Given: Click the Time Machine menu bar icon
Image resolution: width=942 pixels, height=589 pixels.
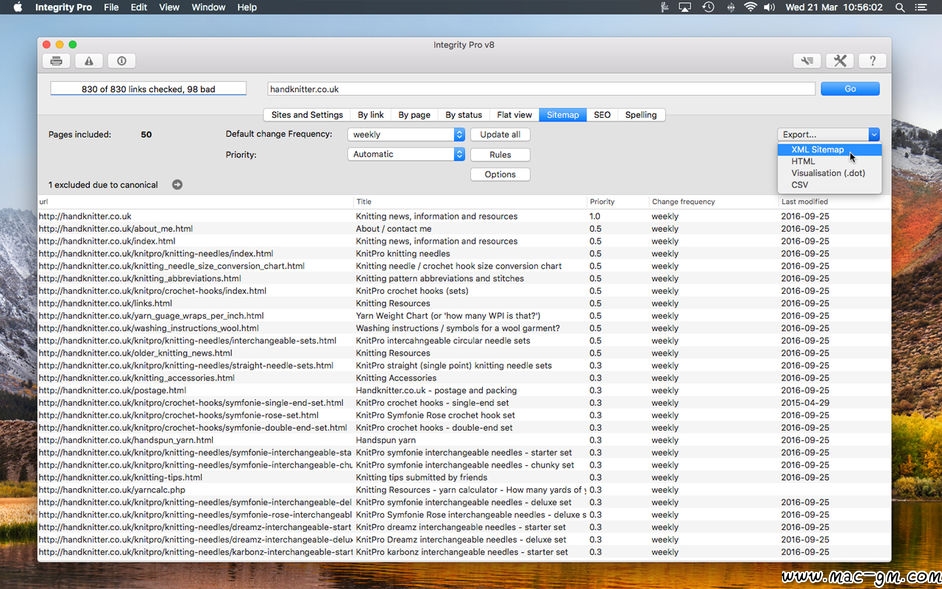Looking at the screenshot, I should pos(709,7).
